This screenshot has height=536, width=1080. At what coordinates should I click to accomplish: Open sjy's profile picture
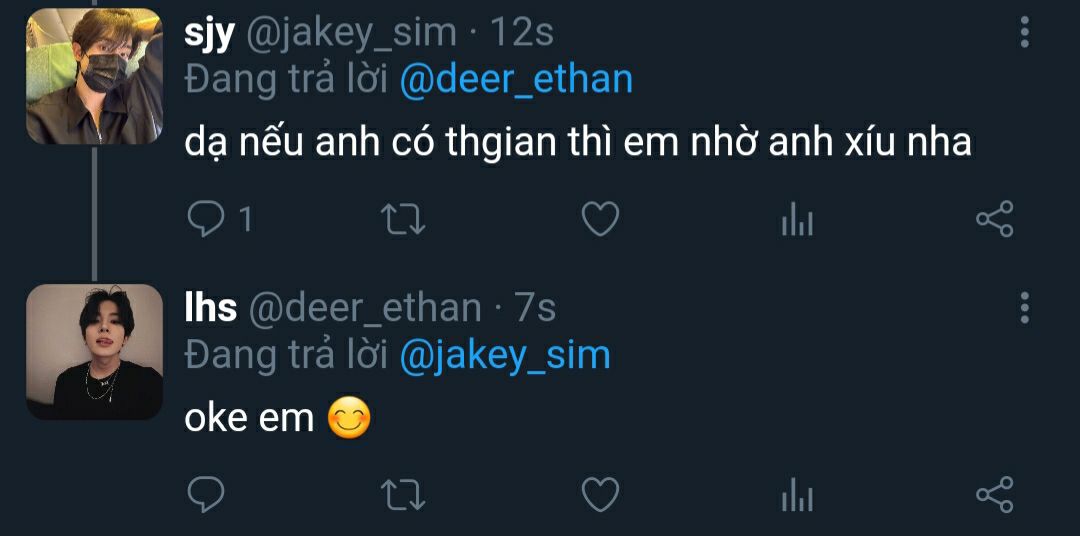pyautogui.click(x=94, y=76)
